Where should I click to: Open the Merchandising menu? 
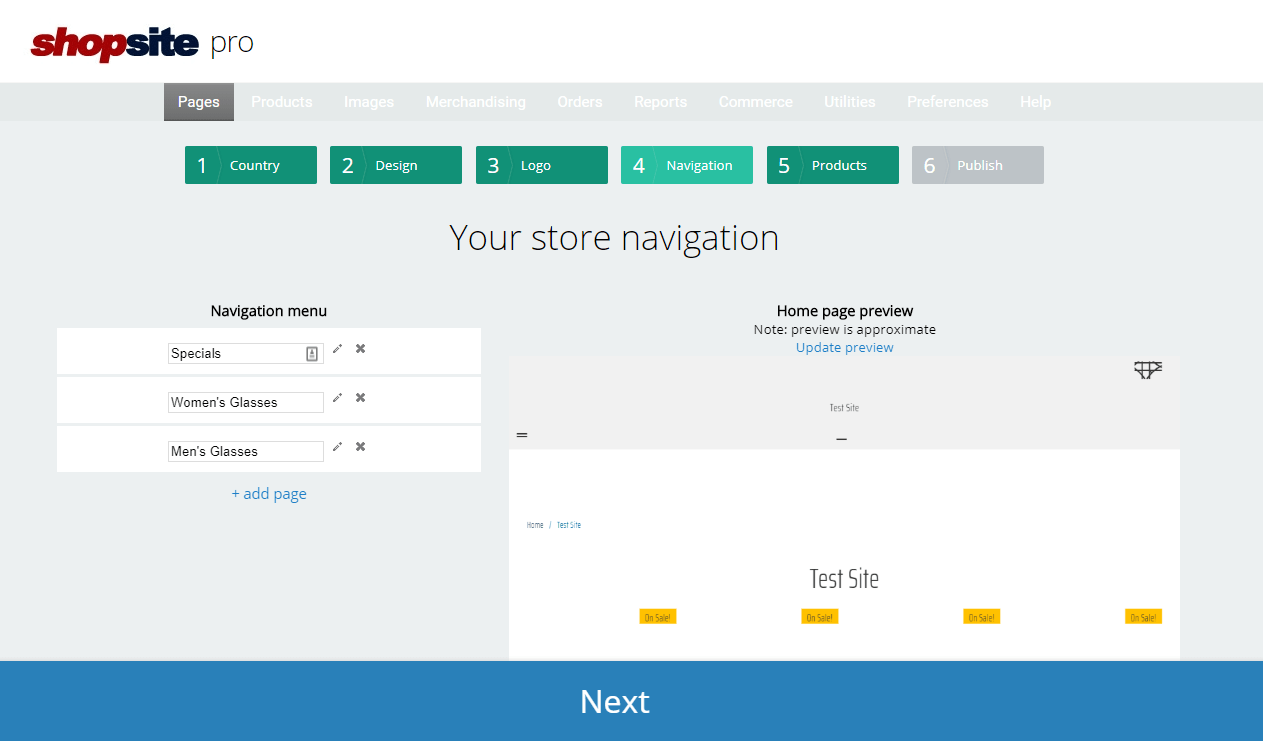coord(475,102)
